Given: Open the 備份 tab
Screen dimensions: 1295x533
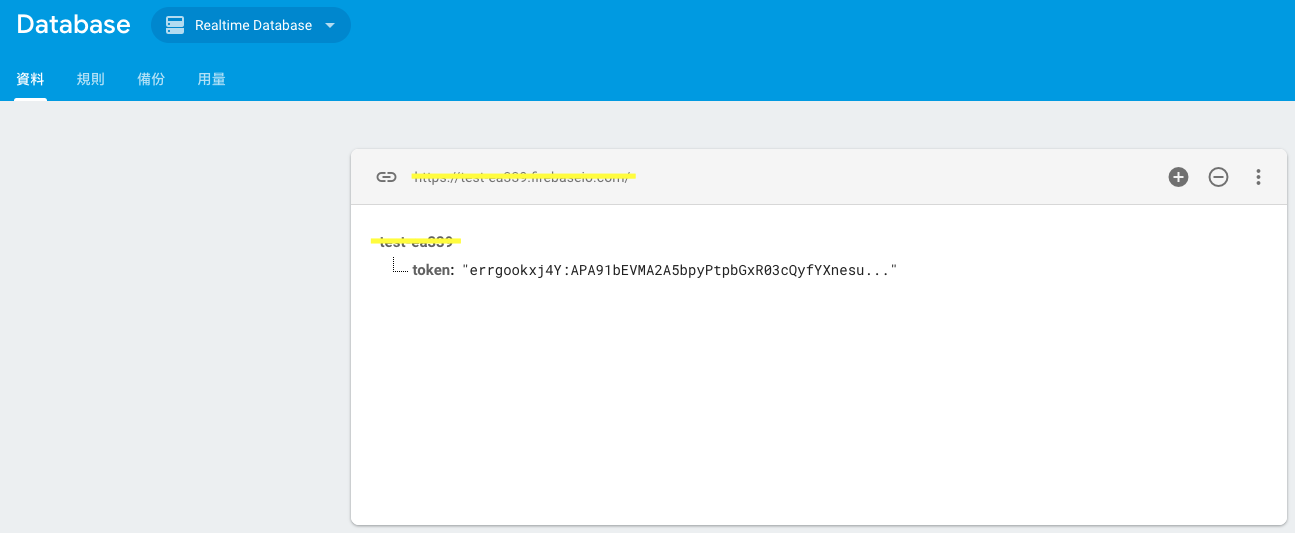Looking at the screenshot, I should point(151,79).
